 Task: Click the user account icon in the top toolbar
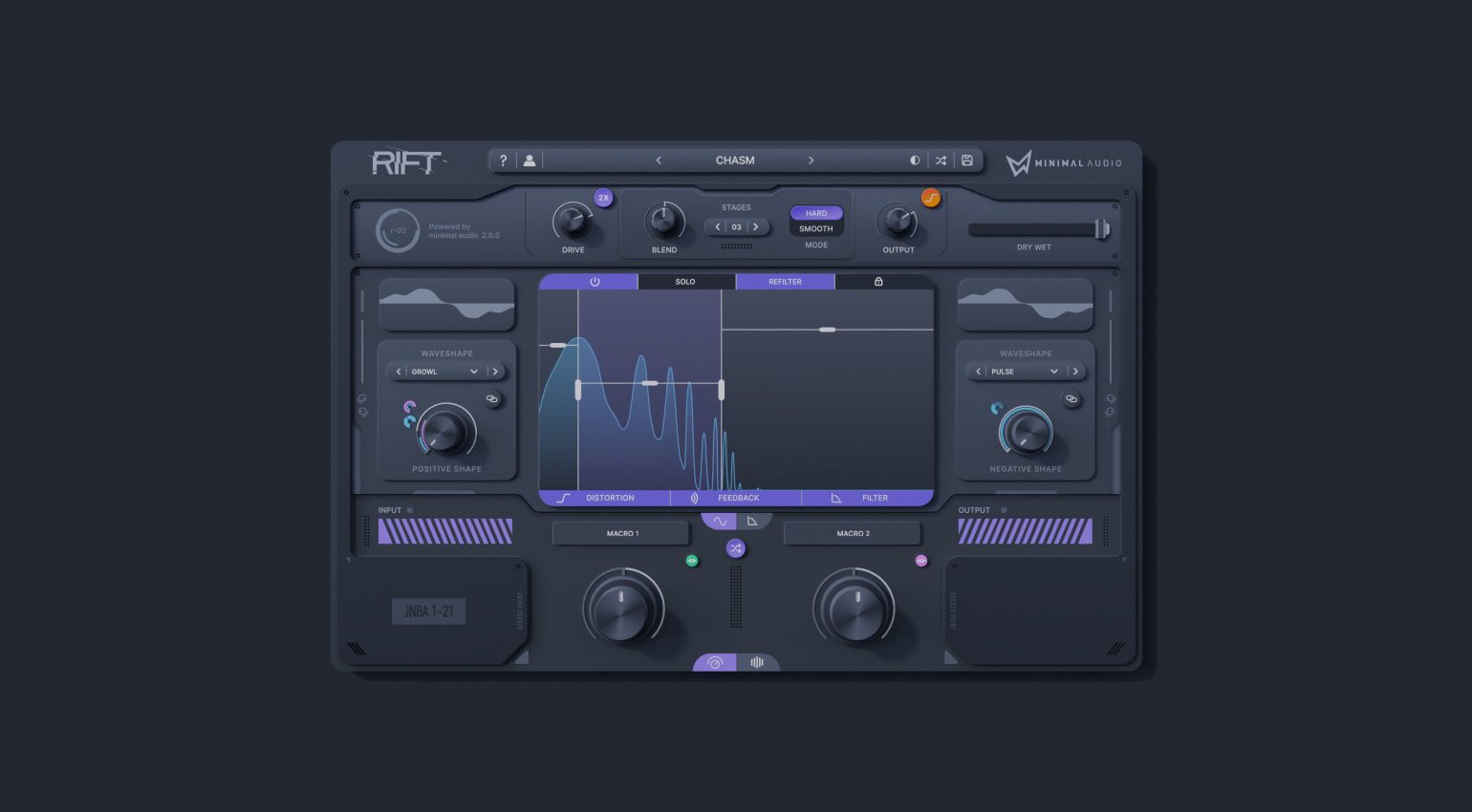[530, 160]
